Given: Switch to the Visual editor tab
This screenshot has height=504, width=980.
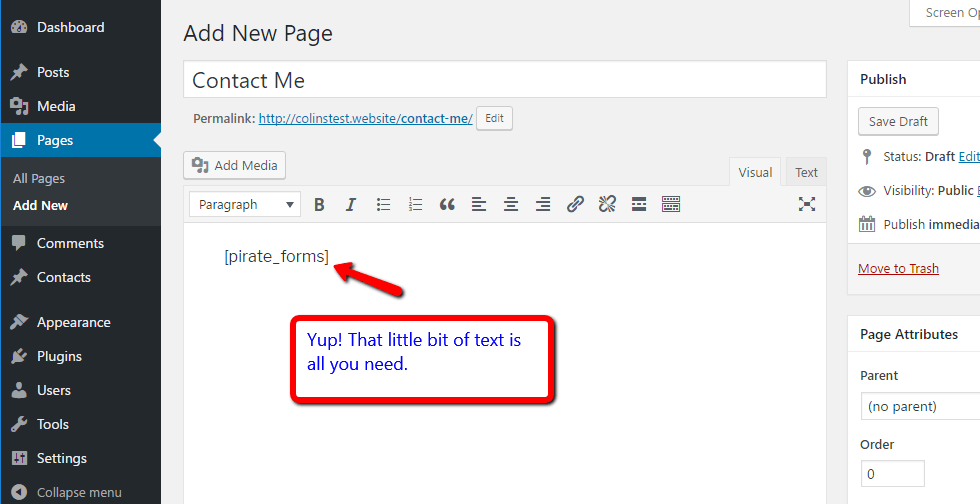Looking at the screenshot, I should 755,173.
